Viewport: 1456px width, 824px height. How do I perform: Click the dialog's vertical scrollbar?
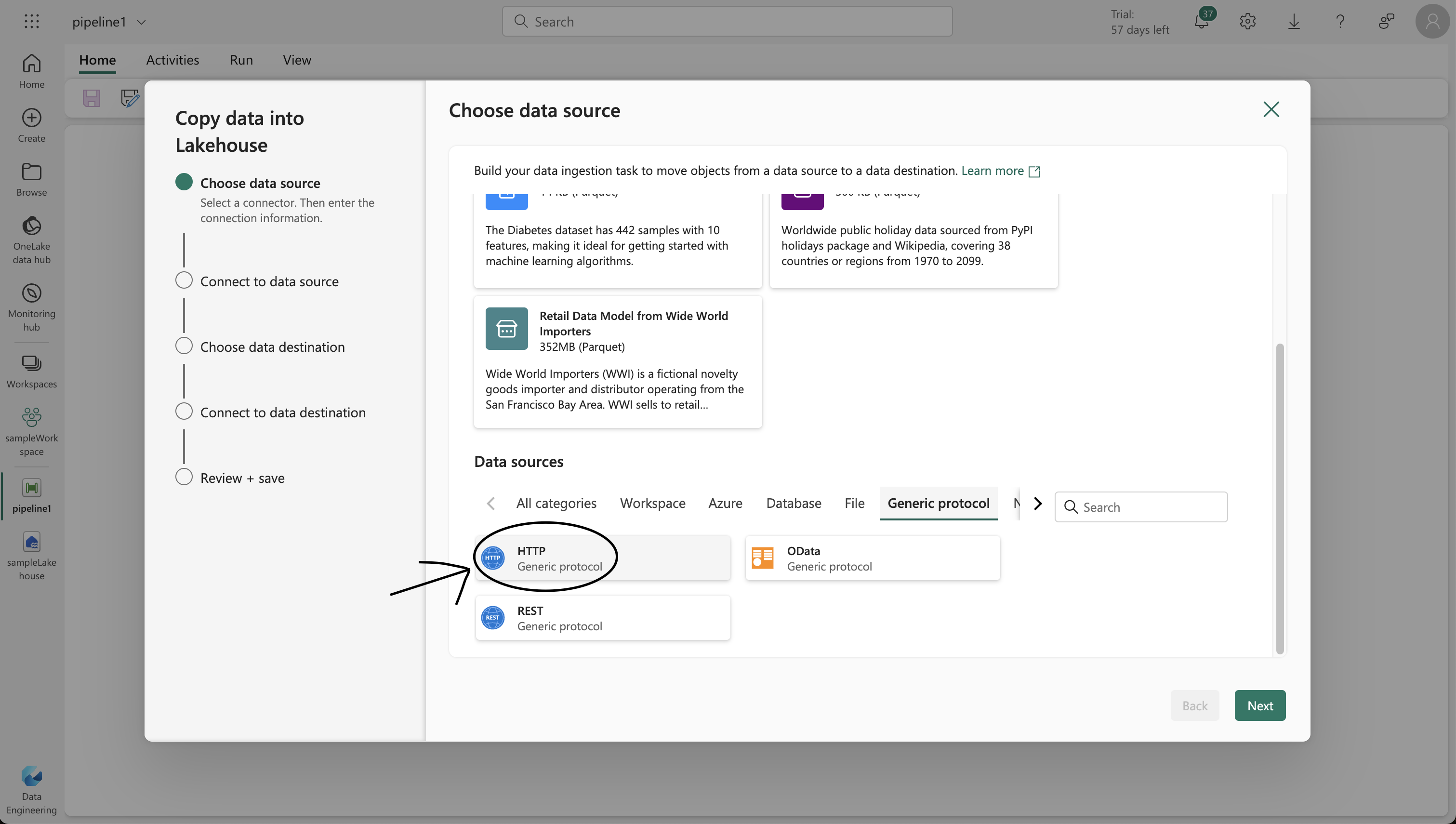click(x=1280, y=498)
